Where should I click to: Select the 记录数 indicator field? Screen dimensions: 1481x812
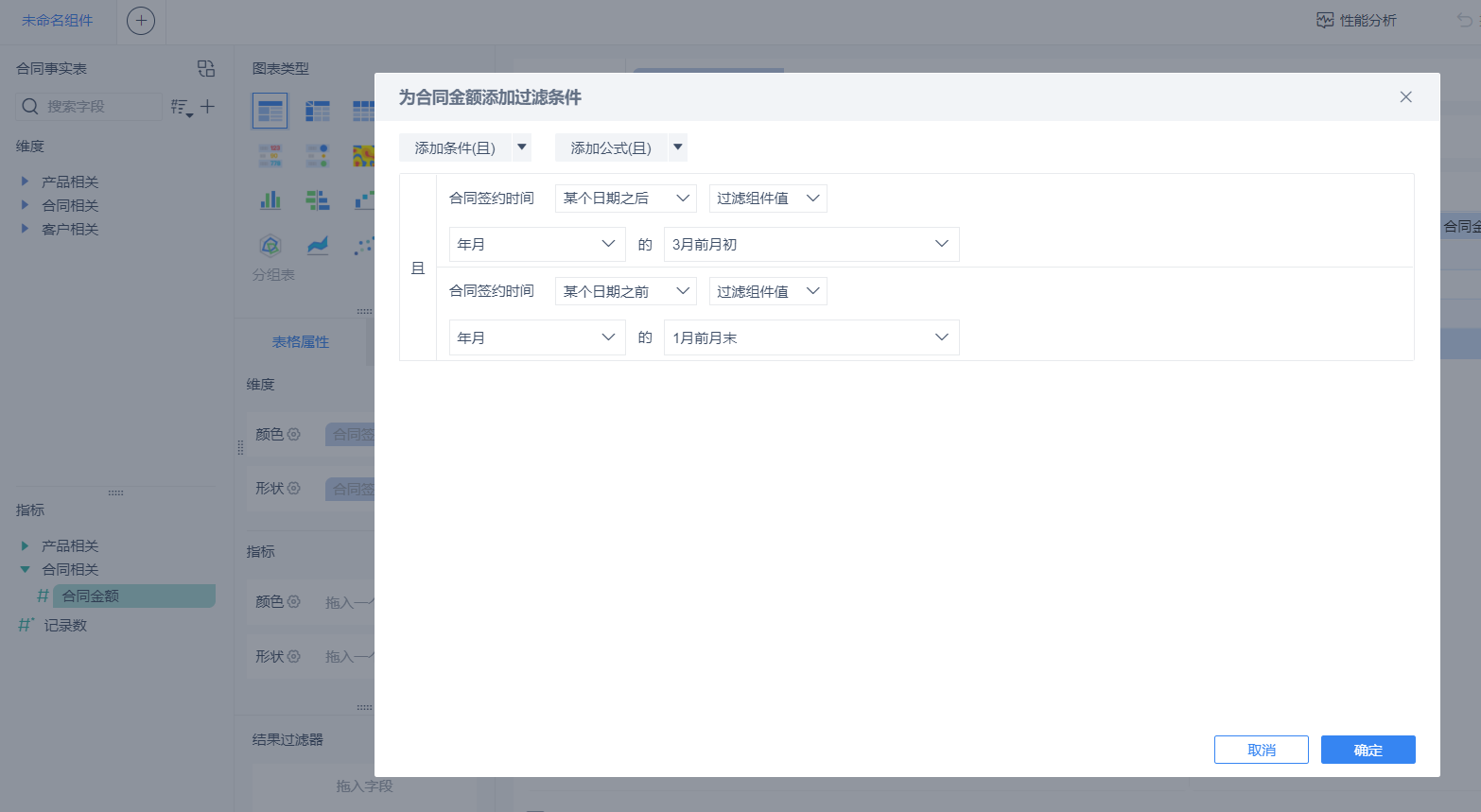point(65,625)
